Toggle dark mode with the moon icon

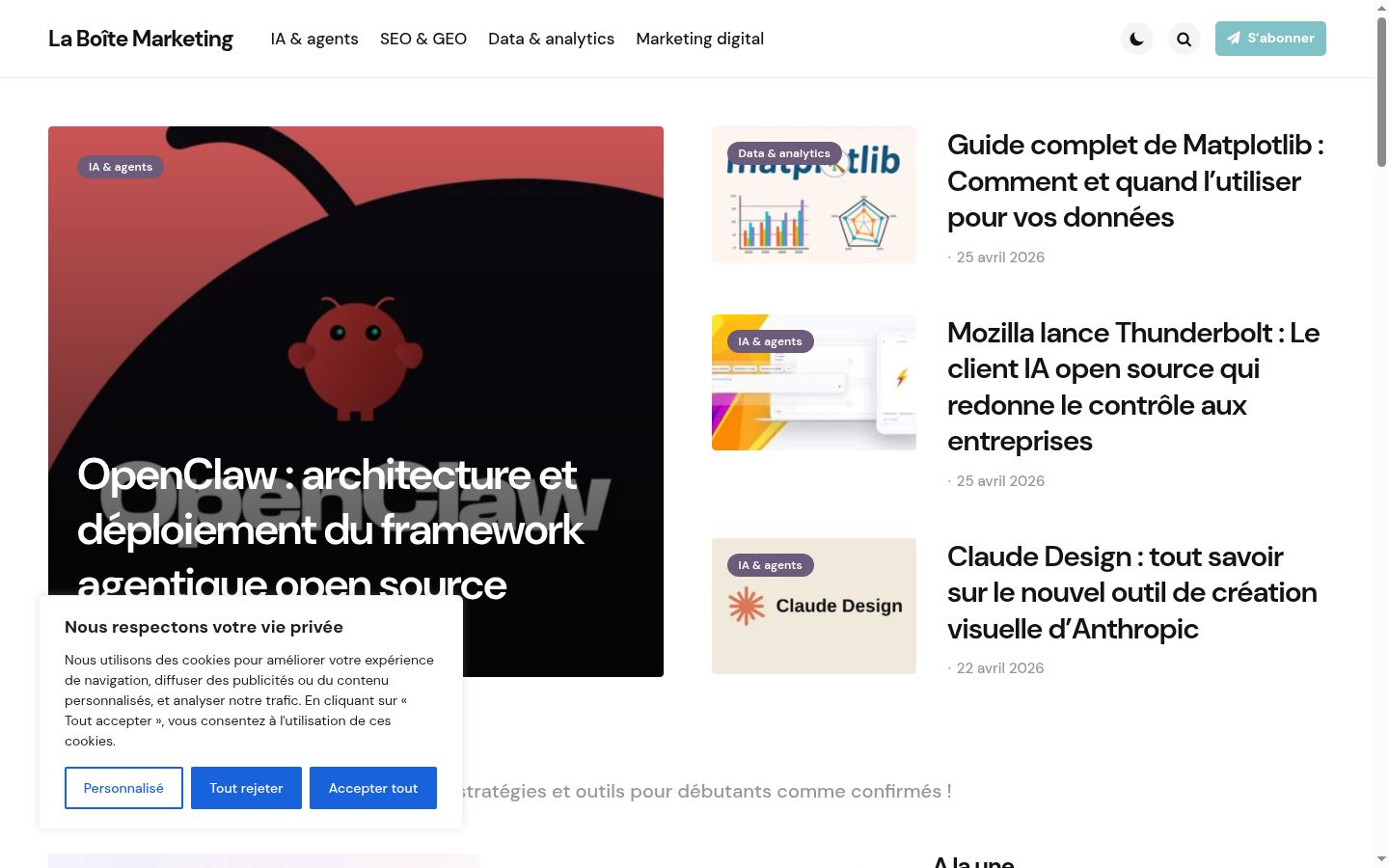pos(1137,39)
